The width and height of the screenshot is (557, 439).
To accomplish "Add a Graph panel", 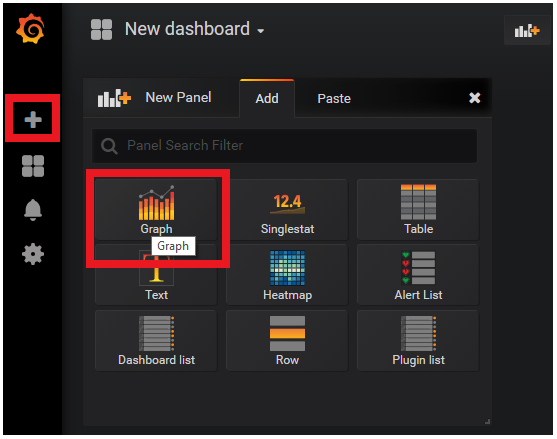I will point(156,210).
